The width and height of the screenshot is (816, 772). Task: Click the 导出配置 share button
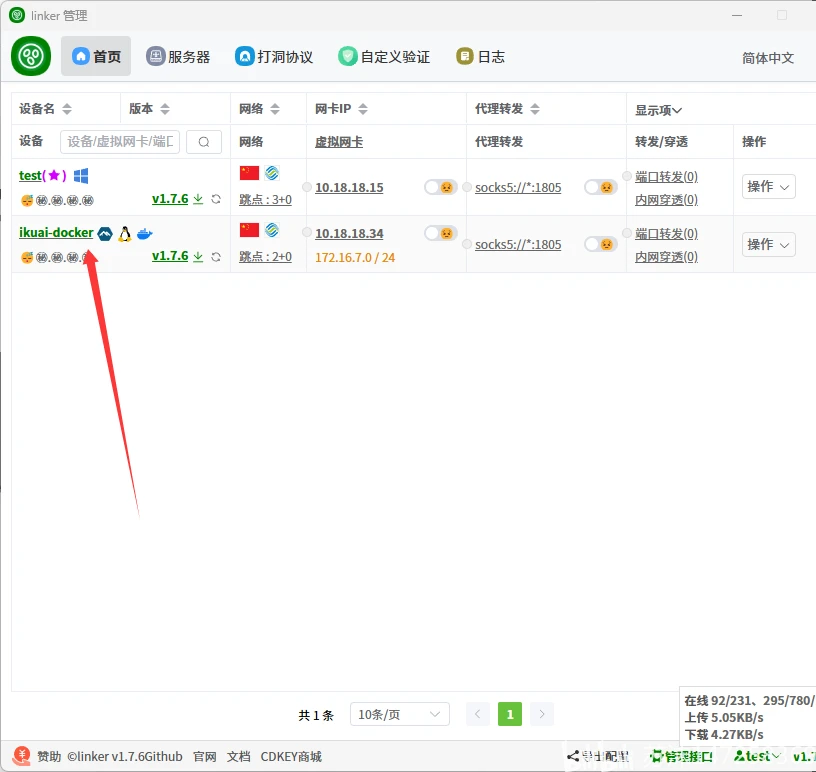point(598,756)
